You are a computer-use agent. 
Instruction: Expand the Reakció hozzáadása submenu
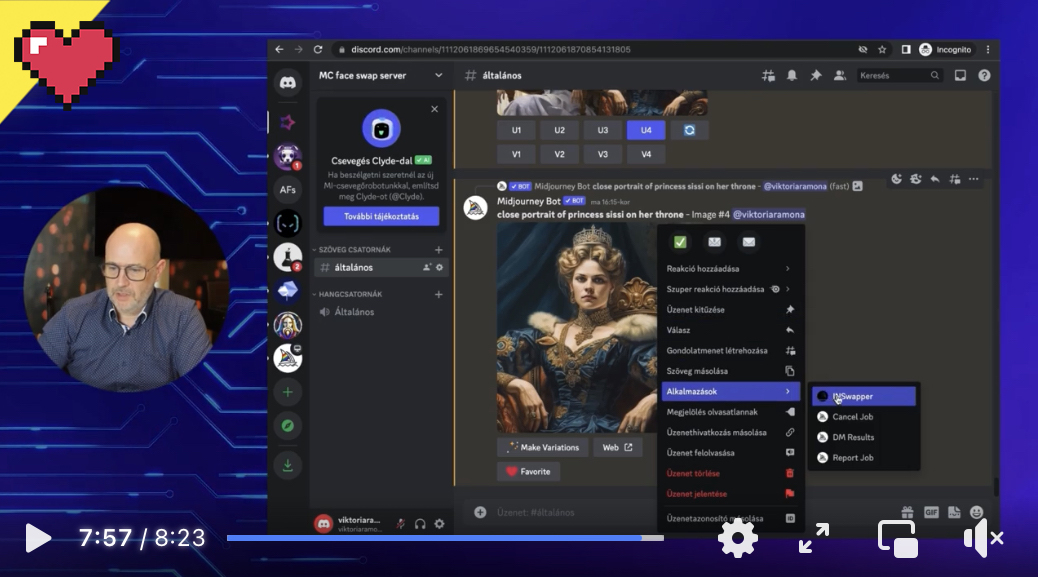[732, 268]
